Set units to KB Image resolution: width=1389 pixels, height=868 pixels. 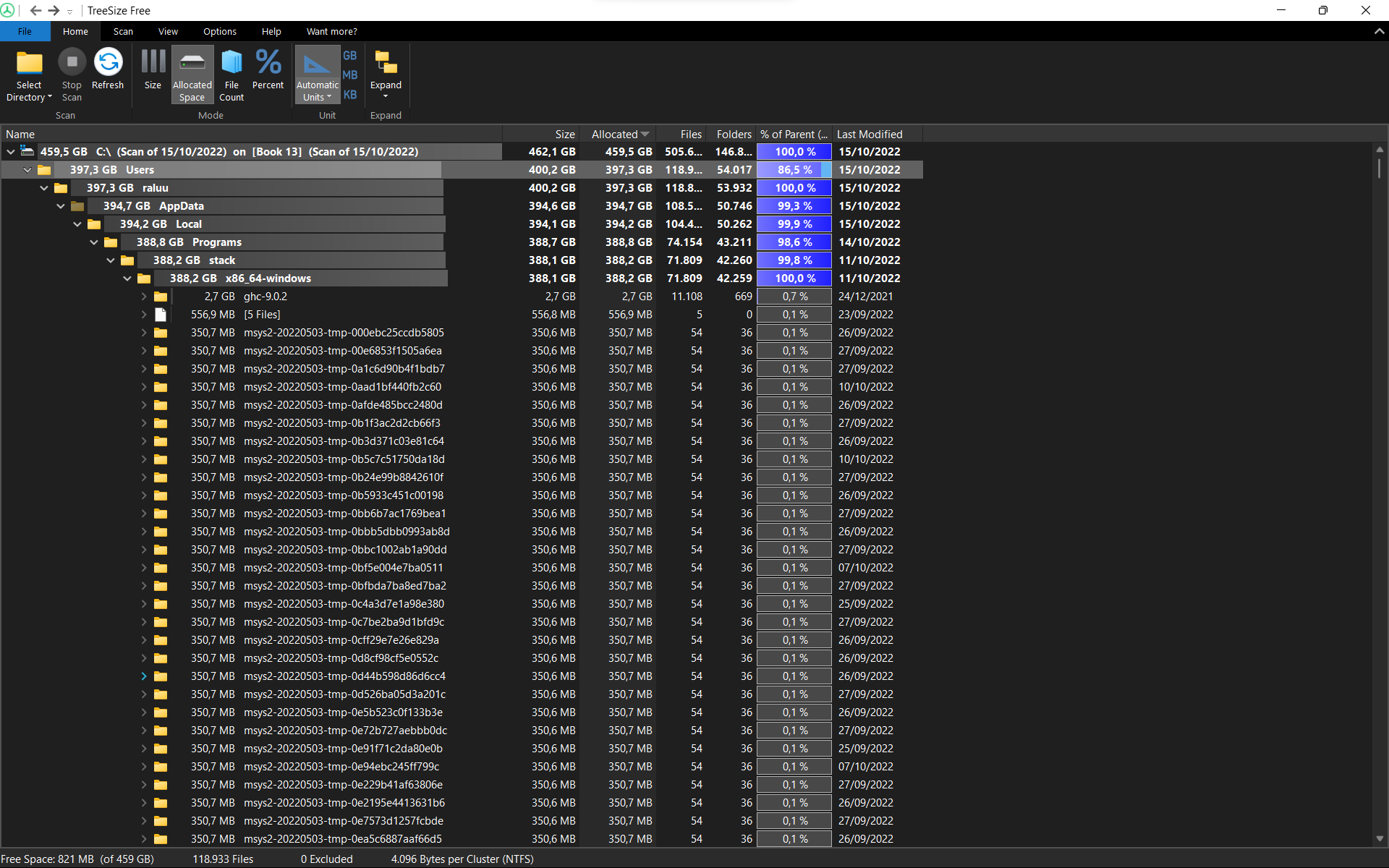tap(349, 94)
